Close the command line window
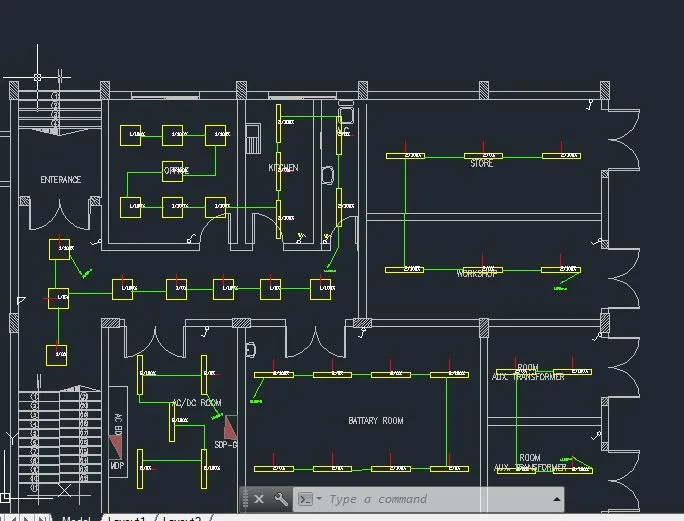Screen dimensions: 684x521 259,499
